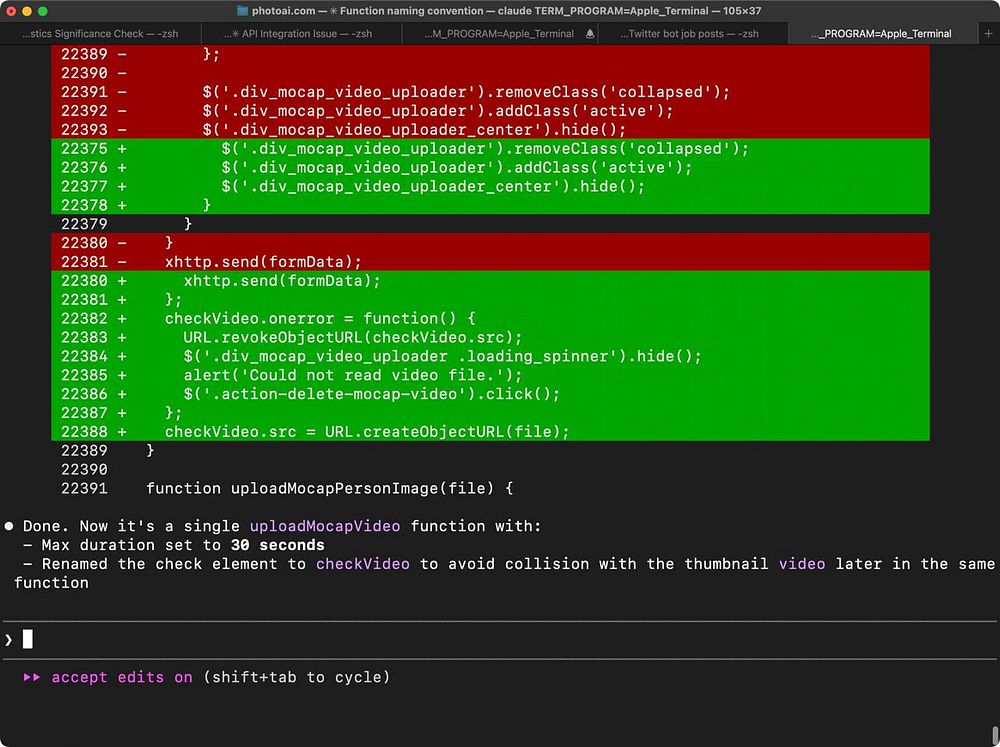The width and height of the screenshot is (1000, 747).
Task: Select the active PROGRAM=Apple_Terminal tab
Action: coord(883,34)
